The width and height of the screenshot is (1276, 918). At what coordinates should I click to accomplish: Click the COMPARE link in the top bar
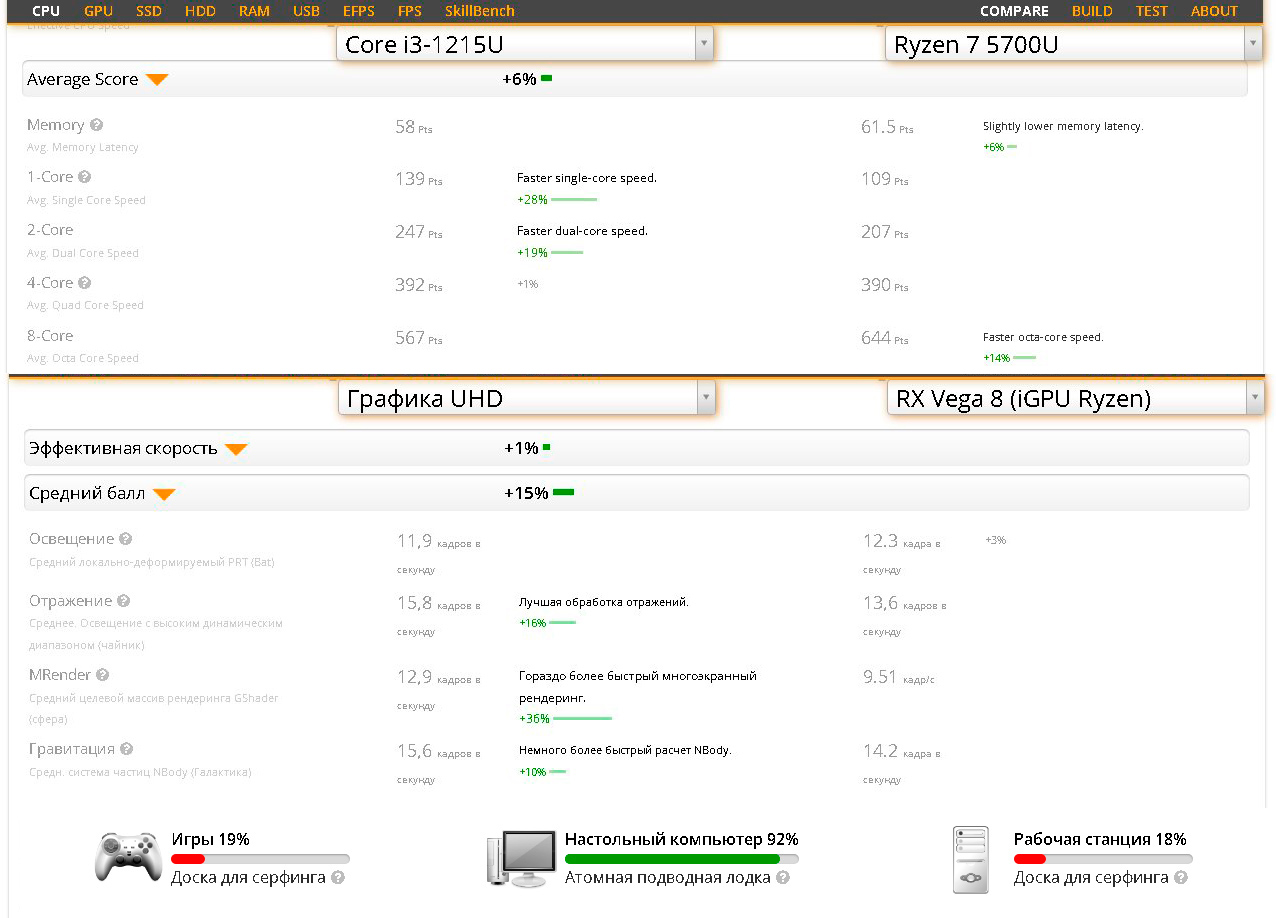(x=1014, y=11)
